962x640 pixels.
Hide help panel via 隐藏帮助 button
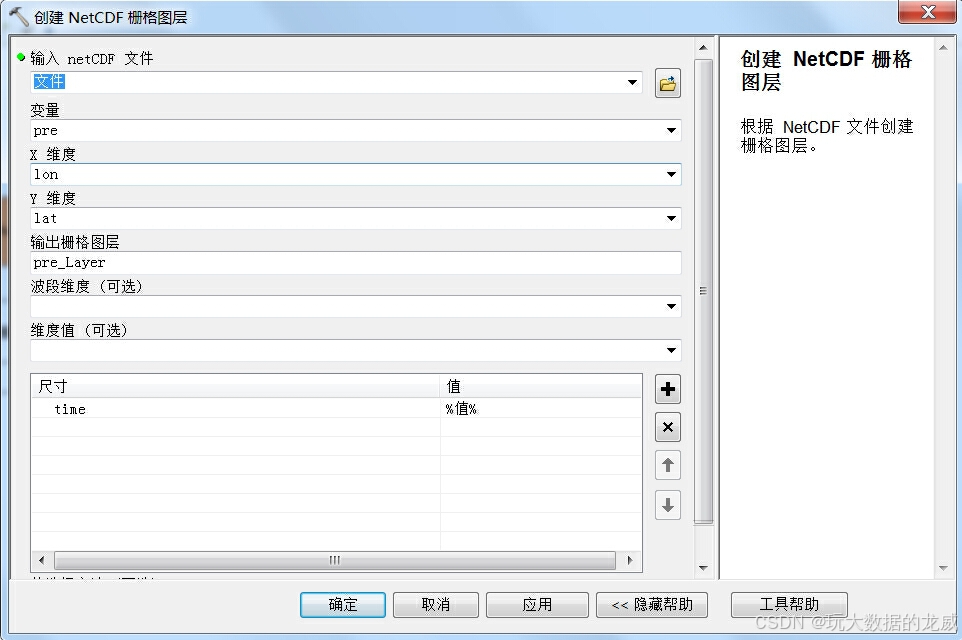coord(652,604)
